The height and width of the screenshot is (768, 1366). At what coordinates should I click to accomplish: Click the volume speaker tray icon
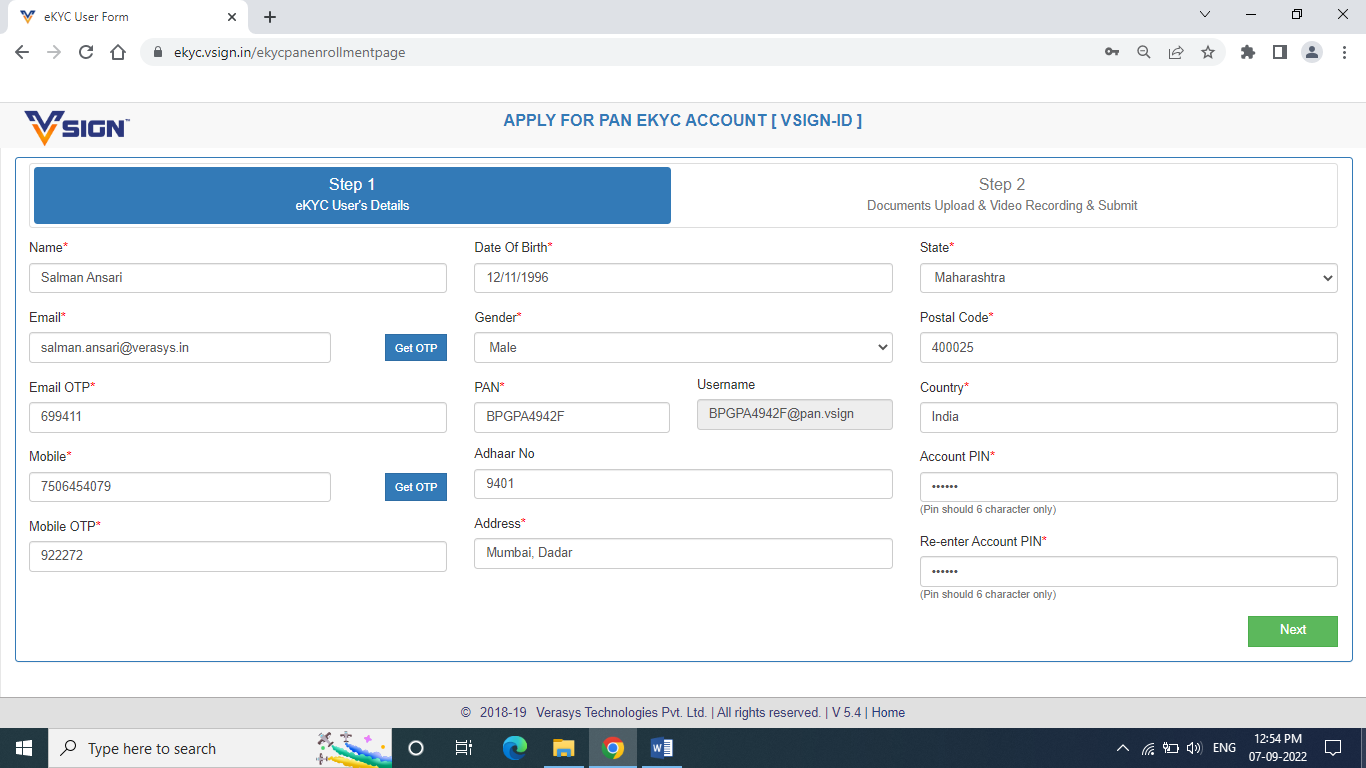coord(1194,748)
